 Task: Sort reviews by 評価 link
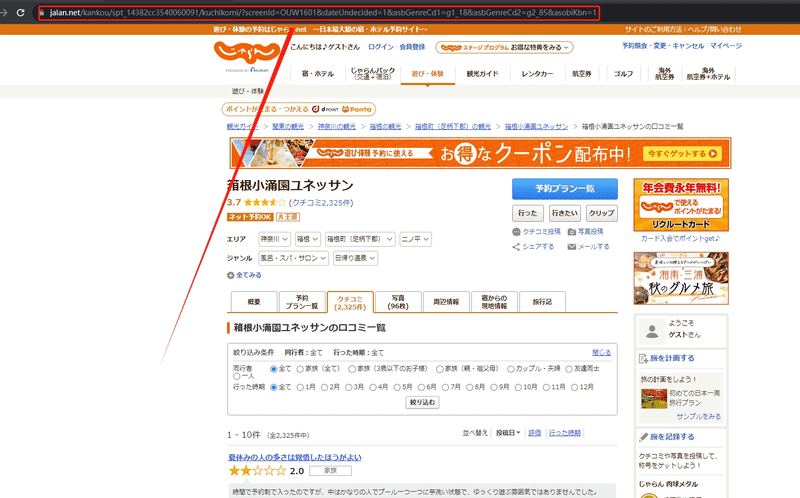point(534,433)
